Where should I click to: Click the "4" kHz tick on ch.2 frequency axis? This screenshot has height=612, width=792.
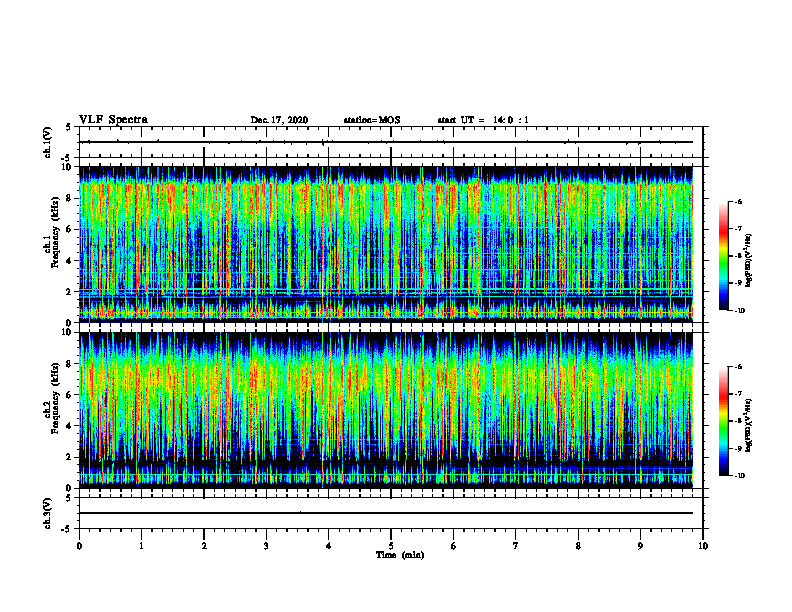tap(71, 426)
